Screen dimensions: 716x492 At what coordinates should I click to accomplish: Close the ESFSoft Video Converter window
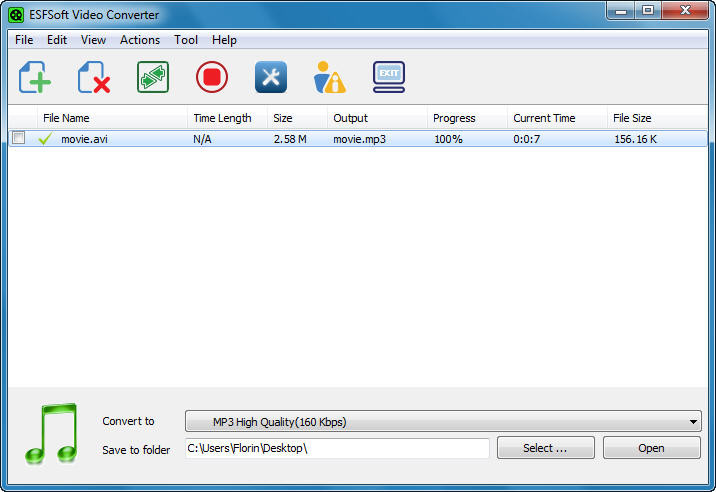coord(685,11)
